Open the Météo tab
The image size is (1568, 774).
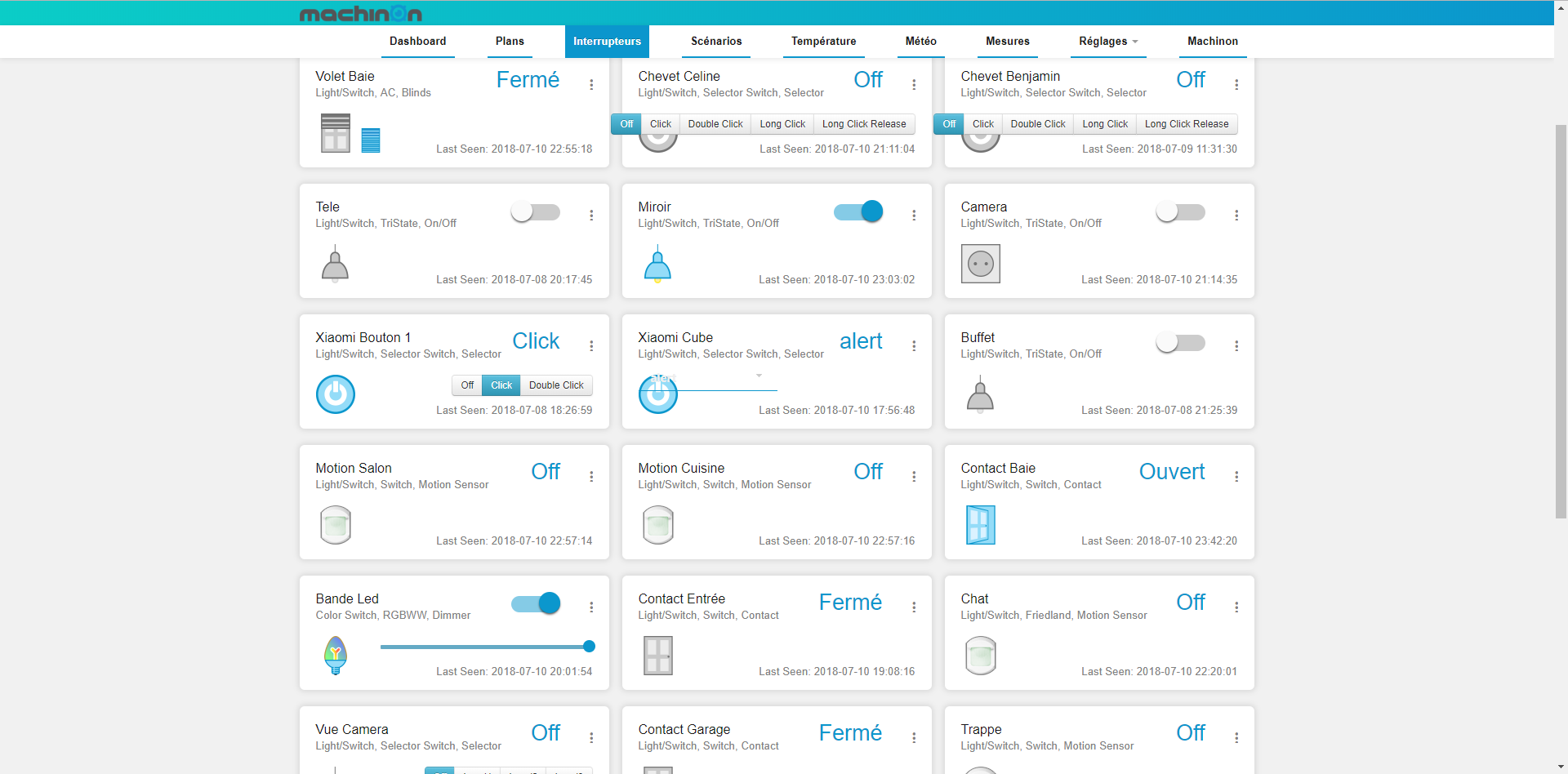pos(920,42)
